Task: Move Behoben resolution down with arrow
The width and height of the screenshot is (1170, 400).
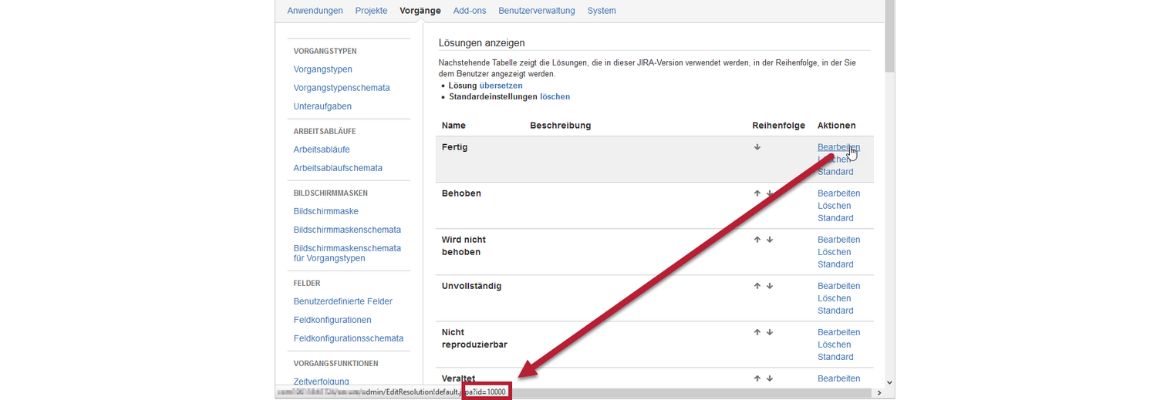Action: point(769,193)
